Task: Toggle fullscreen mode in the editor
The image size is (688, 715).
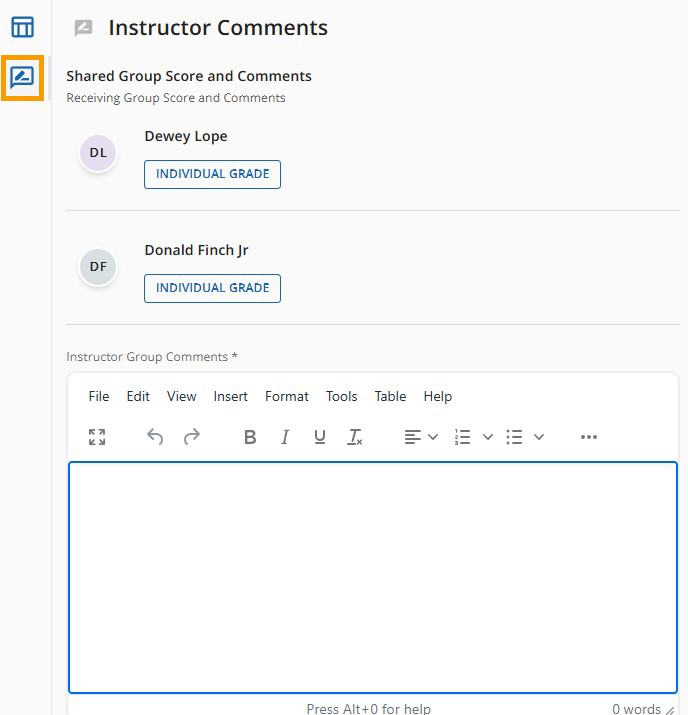Action: click(97, 437)
